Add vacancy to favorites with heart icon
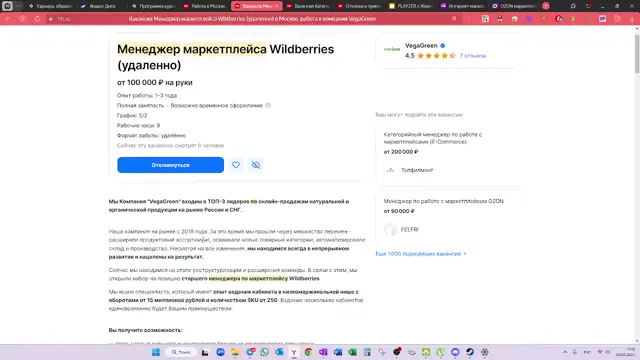 (236, 165)
